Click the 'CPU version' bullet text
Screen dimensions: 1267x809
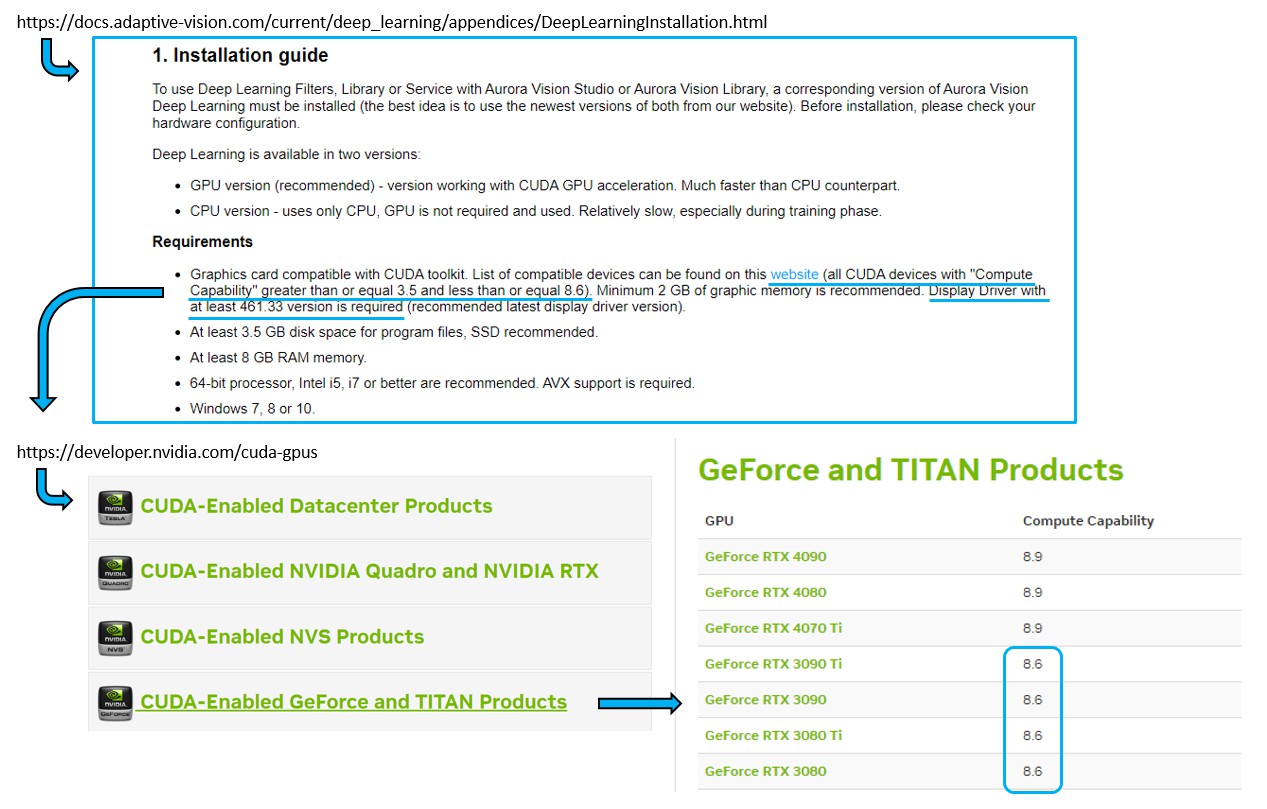536,211
